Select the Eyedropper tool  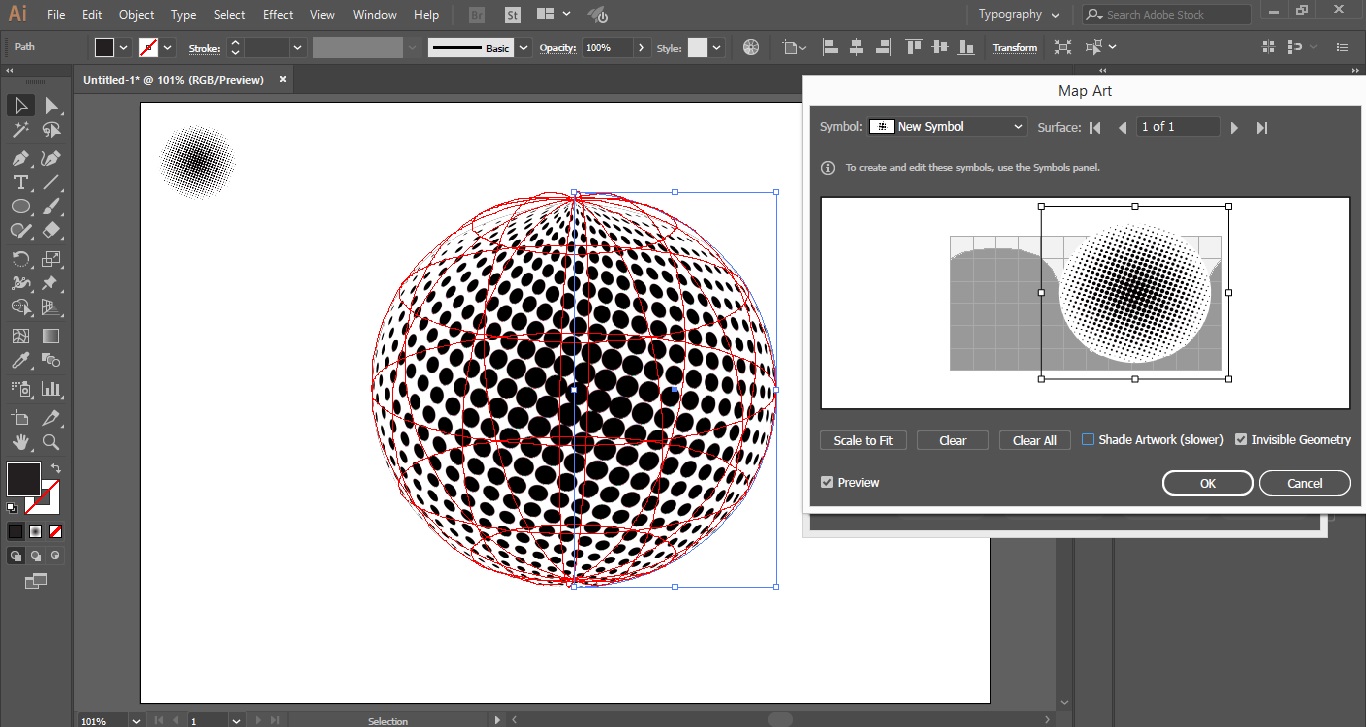click(x=20, y=360)
